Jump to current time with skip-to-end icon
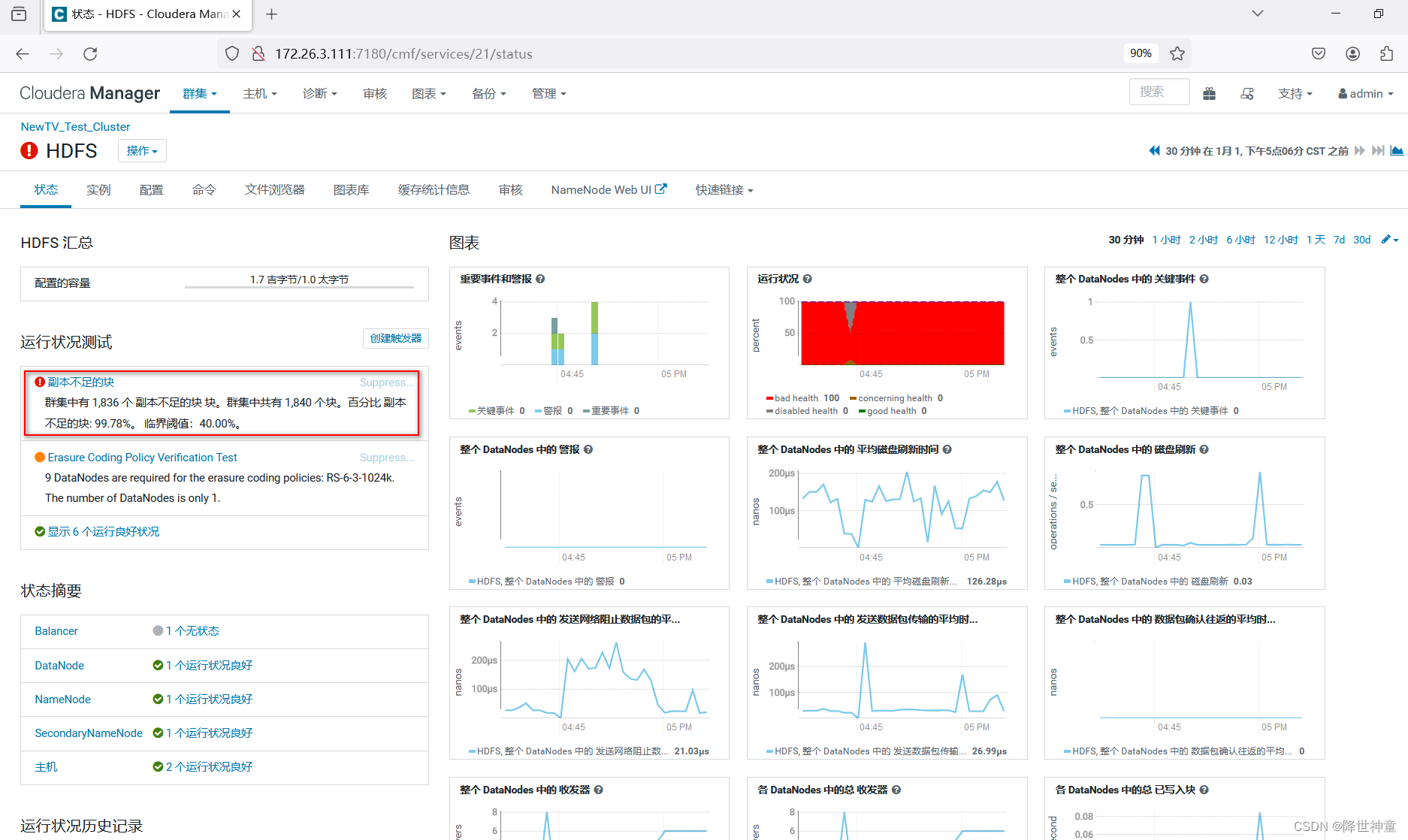The image size is (1408, 840). point(1378,150)
